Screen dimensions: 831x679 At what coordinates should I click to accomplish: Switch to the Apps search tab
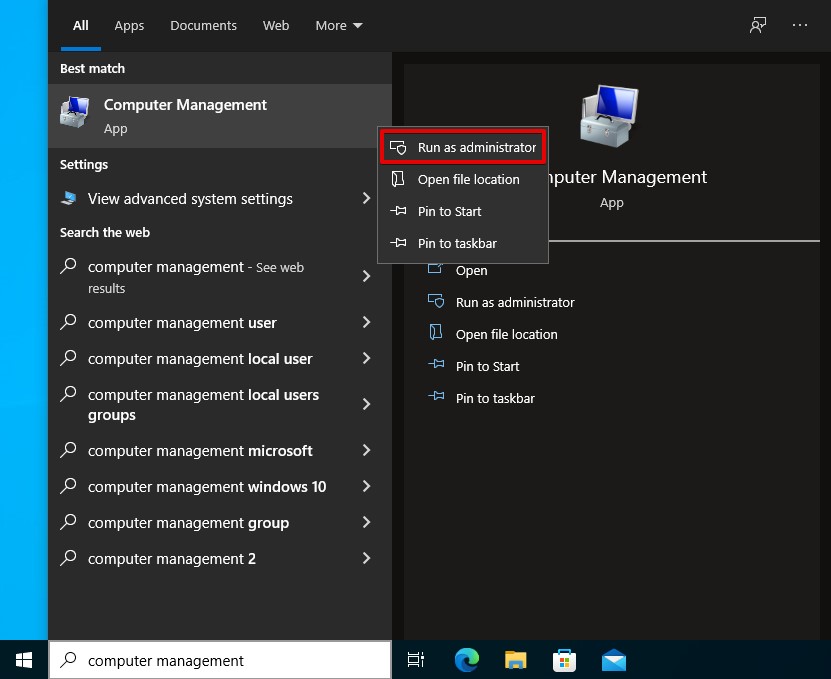click(x=129, y=25)
